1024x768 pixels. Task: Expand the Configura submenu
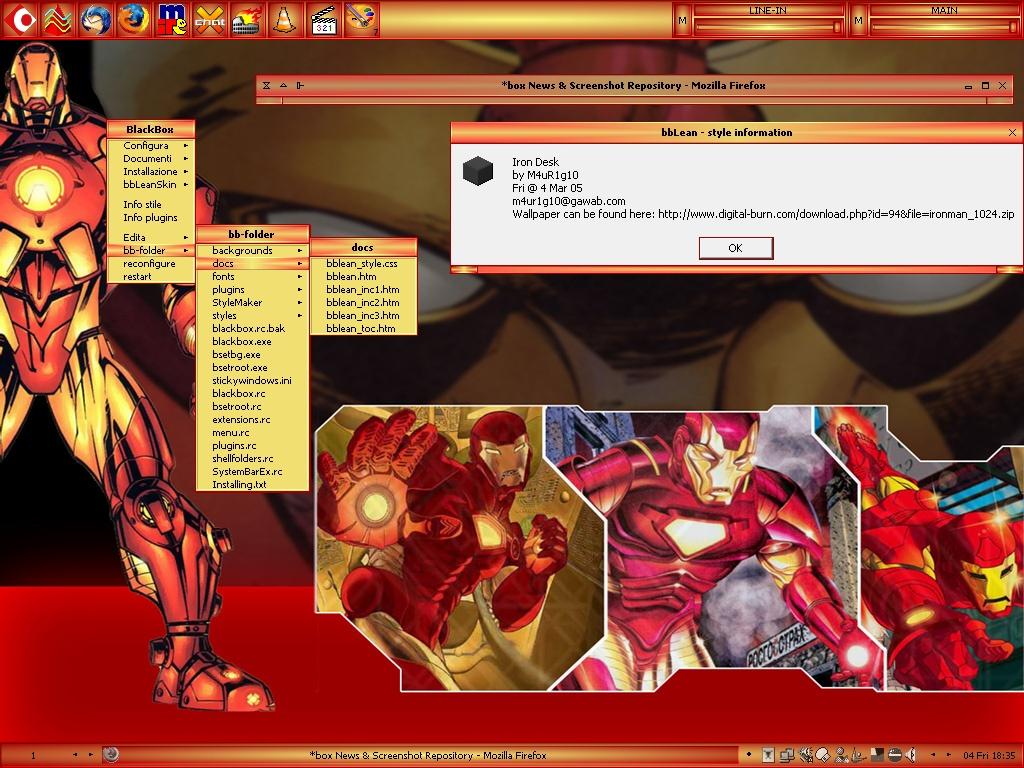coord(151,146)
